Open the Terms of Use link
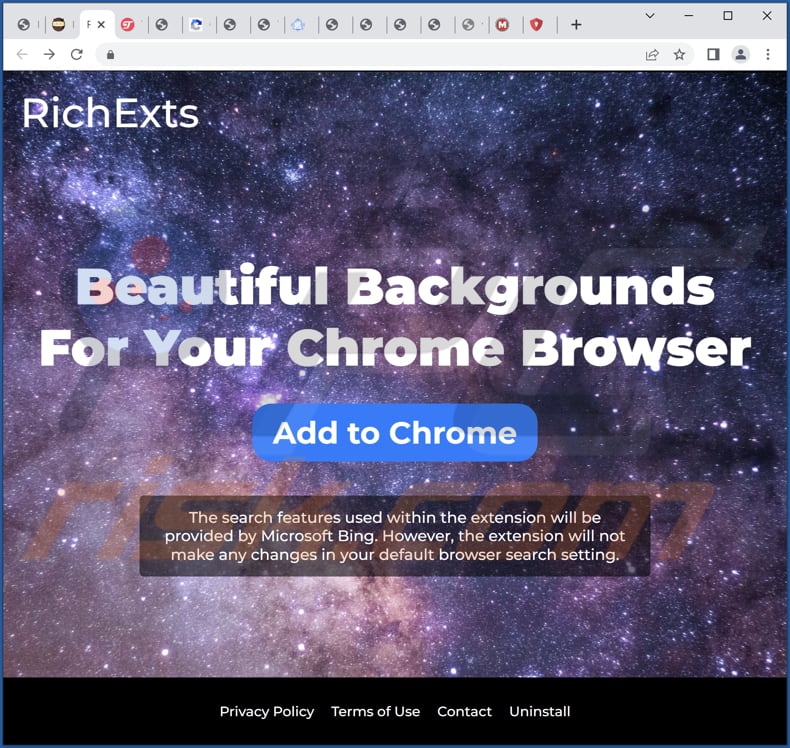790x748 pixels. click(375, 711)
